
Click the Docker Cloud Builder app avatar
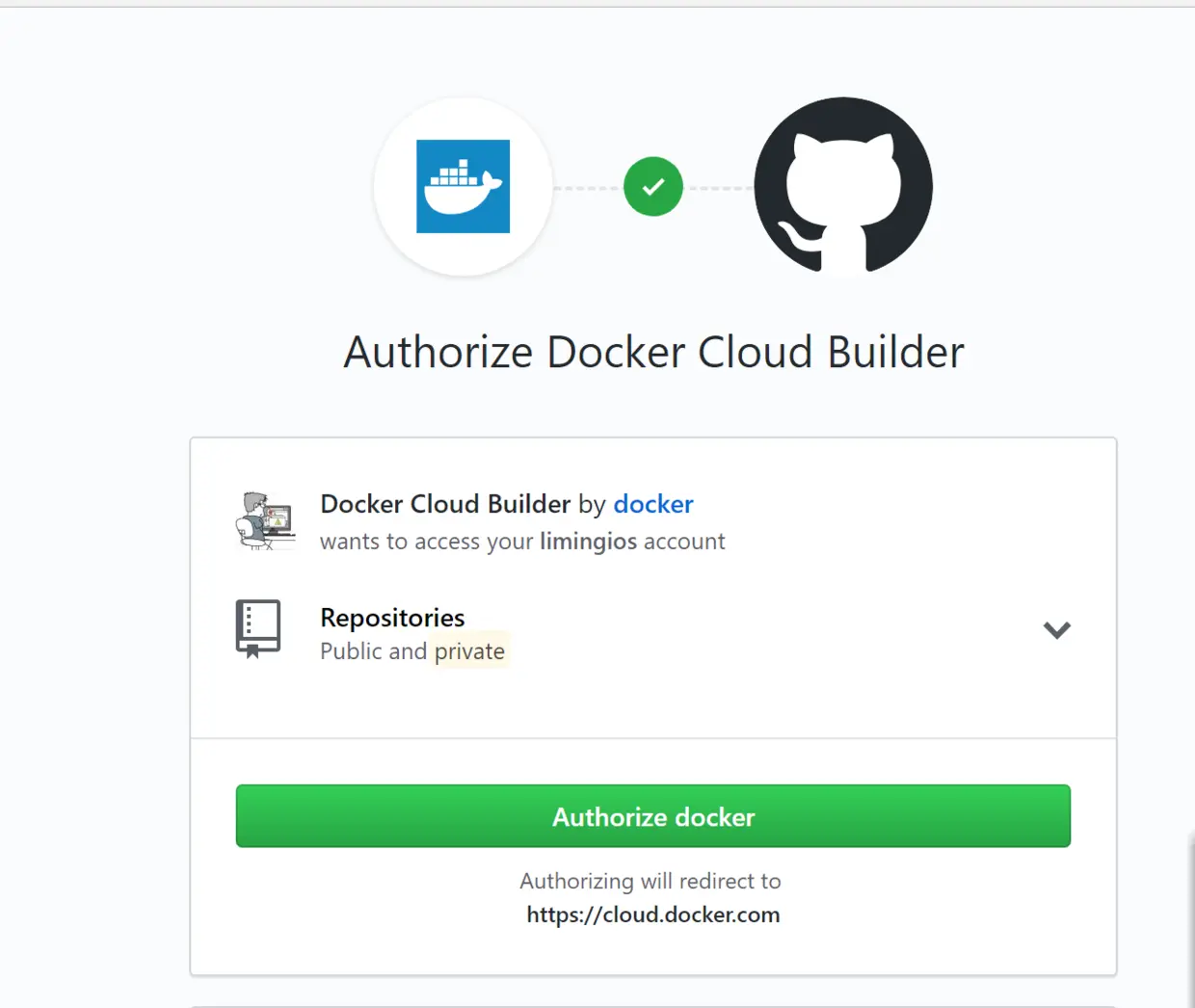pyautogui.click(x=265, y=520)
